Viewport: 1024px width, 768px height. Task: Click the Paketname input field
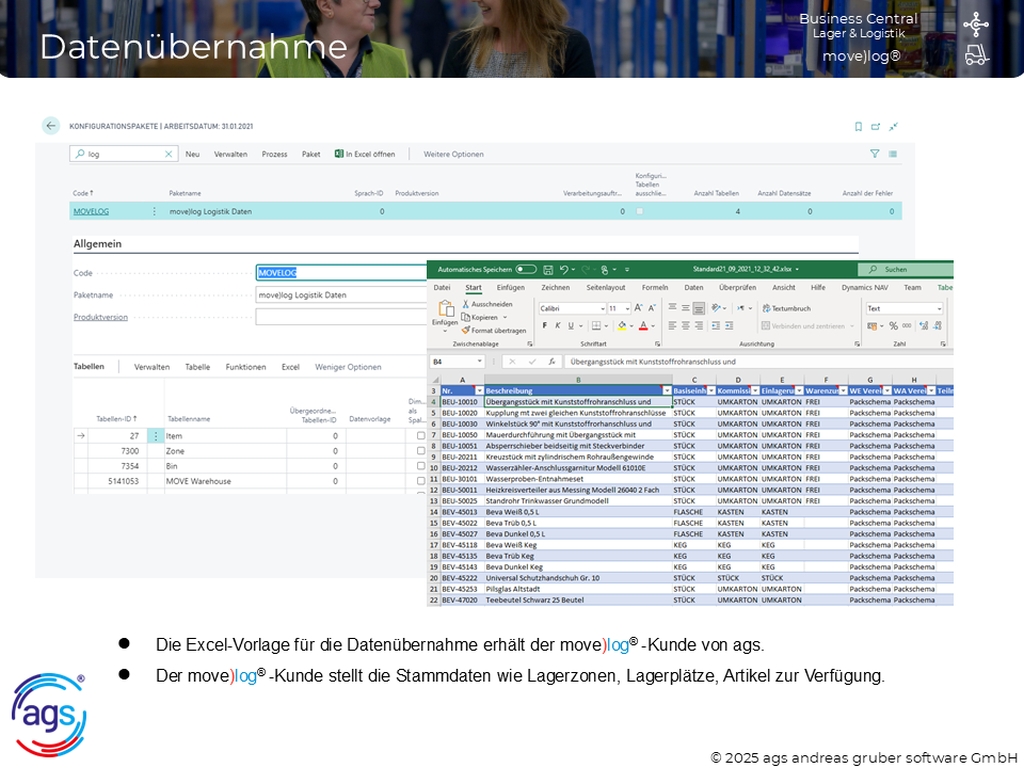(341, 295)
